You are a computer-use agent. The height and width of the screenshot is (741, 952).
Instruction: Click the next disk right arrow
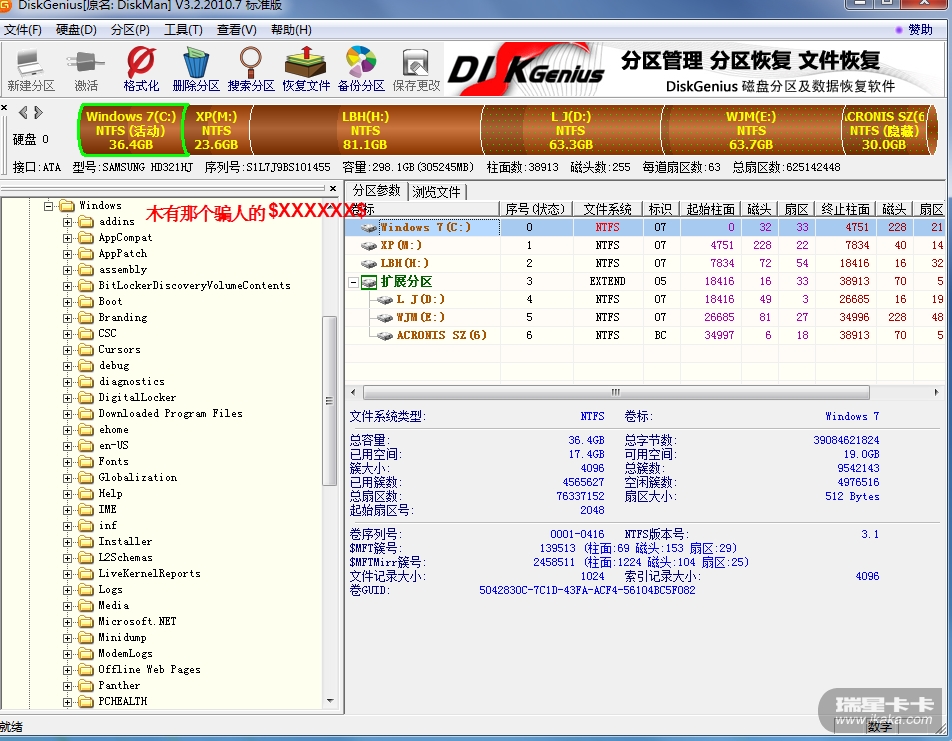point(38,112)
